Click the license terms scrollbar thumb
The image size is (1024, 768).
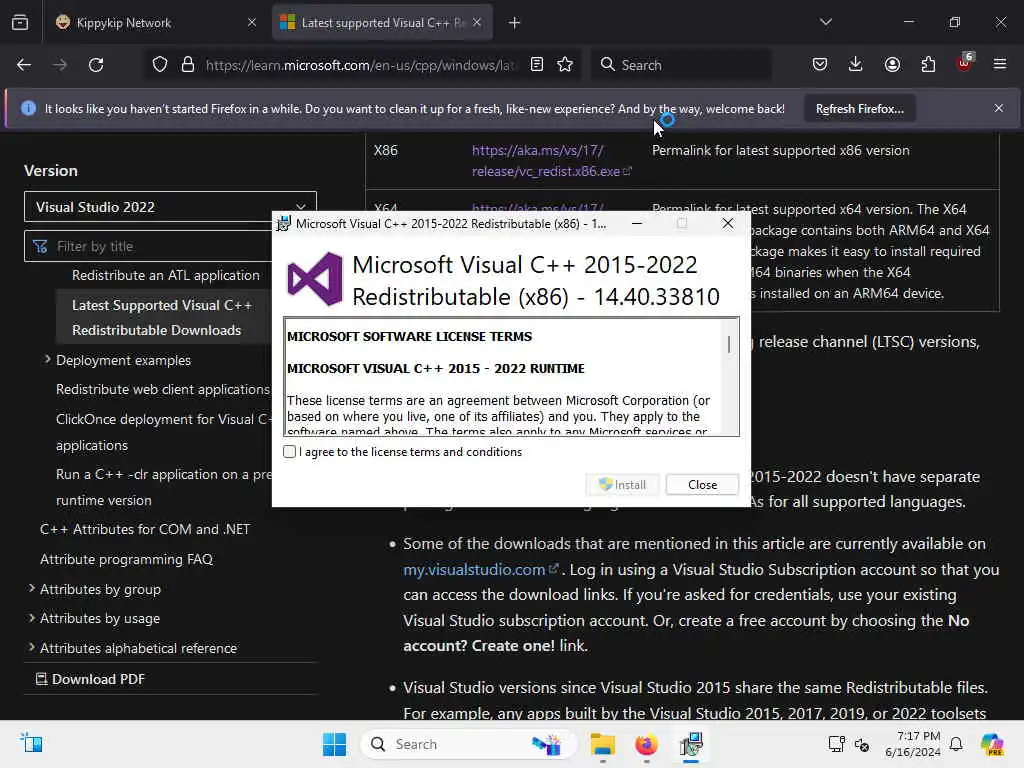pyautogui.click(x=729, y=344)
